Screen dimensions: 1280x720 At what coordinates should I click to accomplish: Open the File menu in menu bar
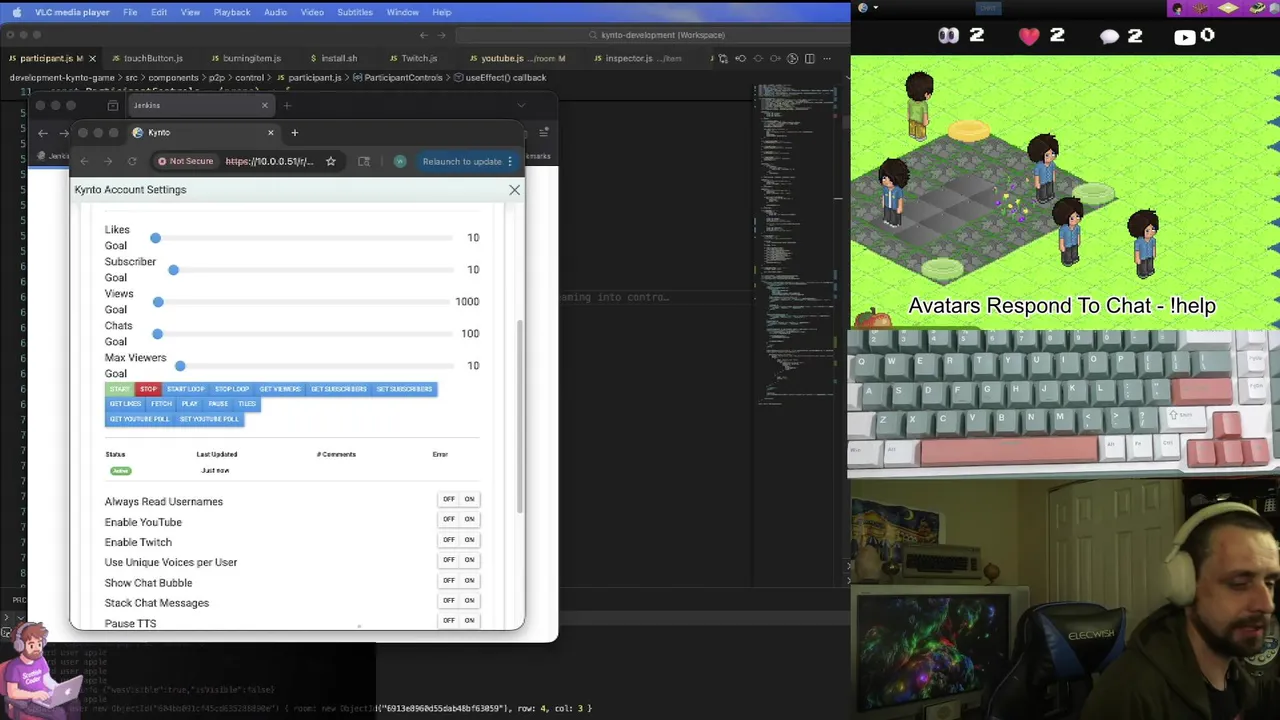click(x=130, y=12)
